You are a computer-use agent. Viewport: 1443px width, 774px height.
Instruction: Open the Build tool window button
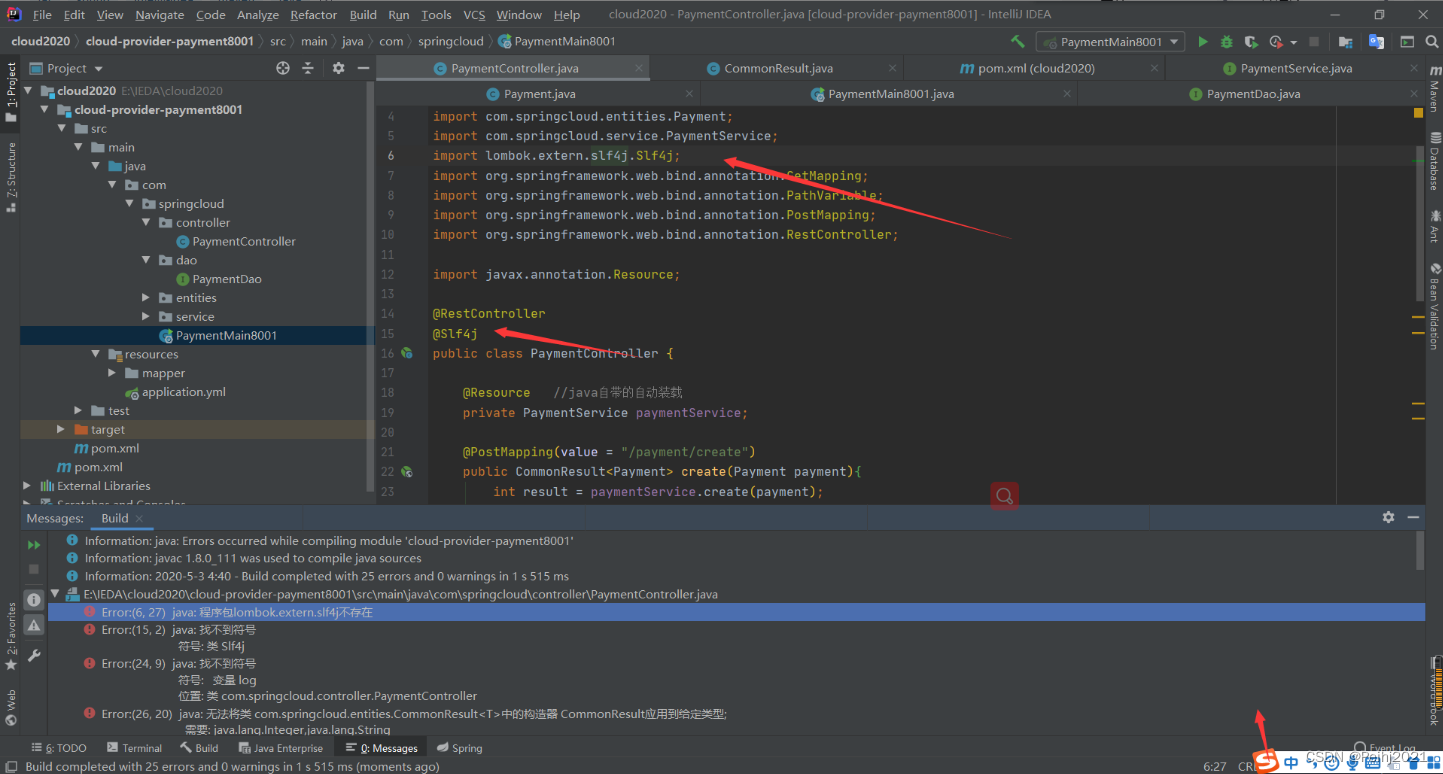coord(199,748)
